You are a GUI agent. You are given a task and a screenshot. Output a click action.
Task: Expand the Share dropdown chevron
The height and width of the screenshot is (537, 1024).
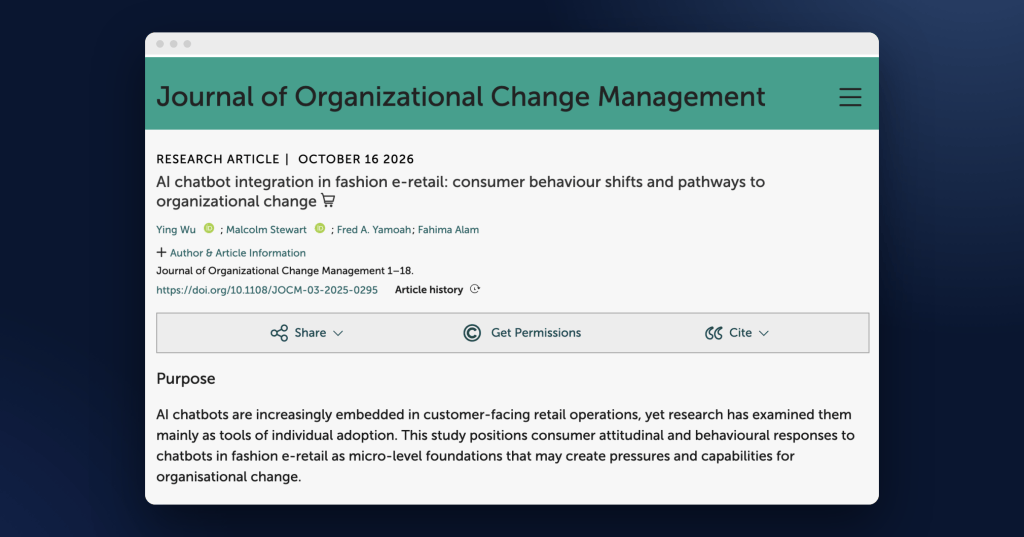click(x=338, y=333)
